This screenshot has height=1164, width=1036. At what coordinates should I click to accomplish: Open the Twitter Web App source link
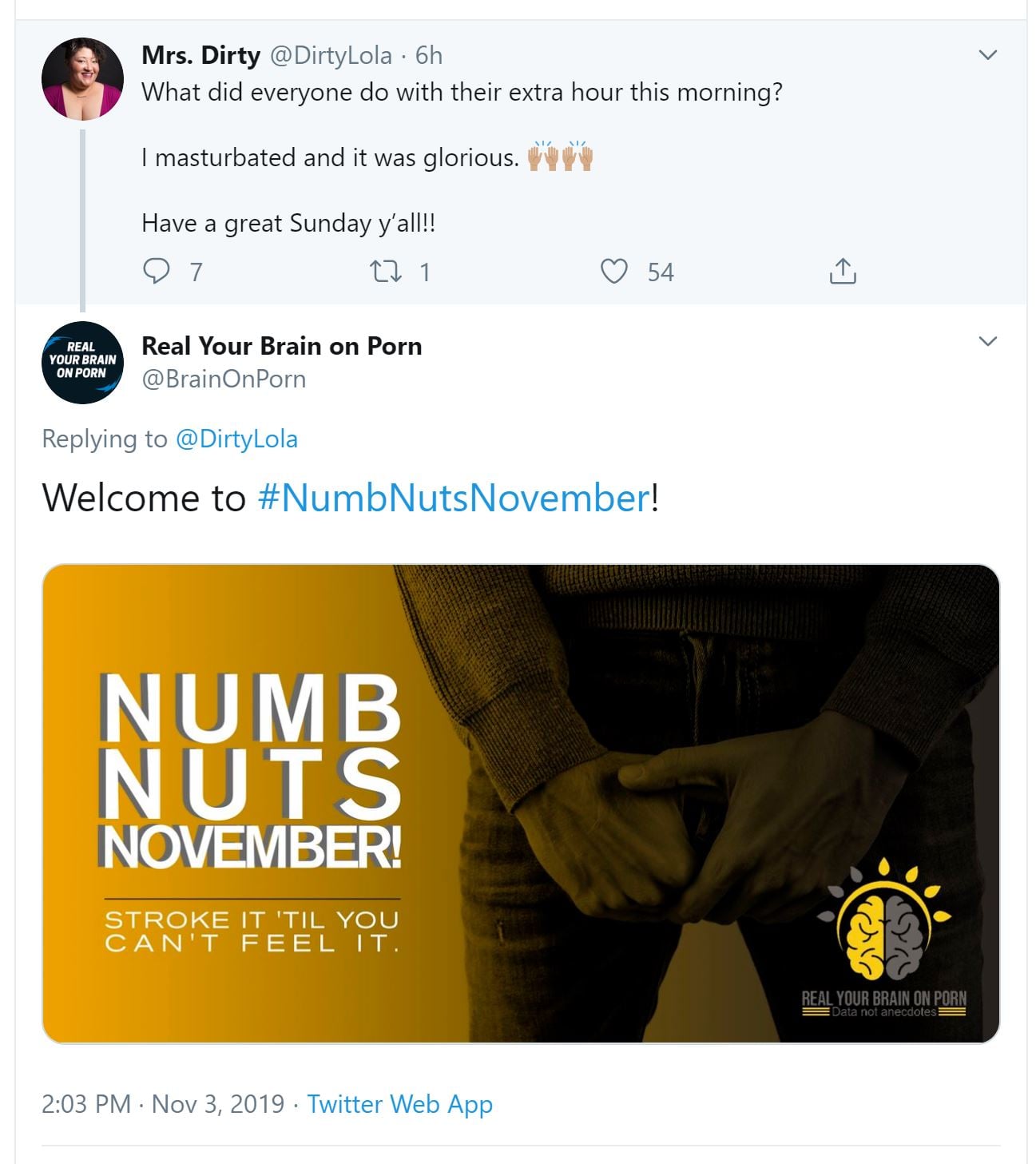399,1104
